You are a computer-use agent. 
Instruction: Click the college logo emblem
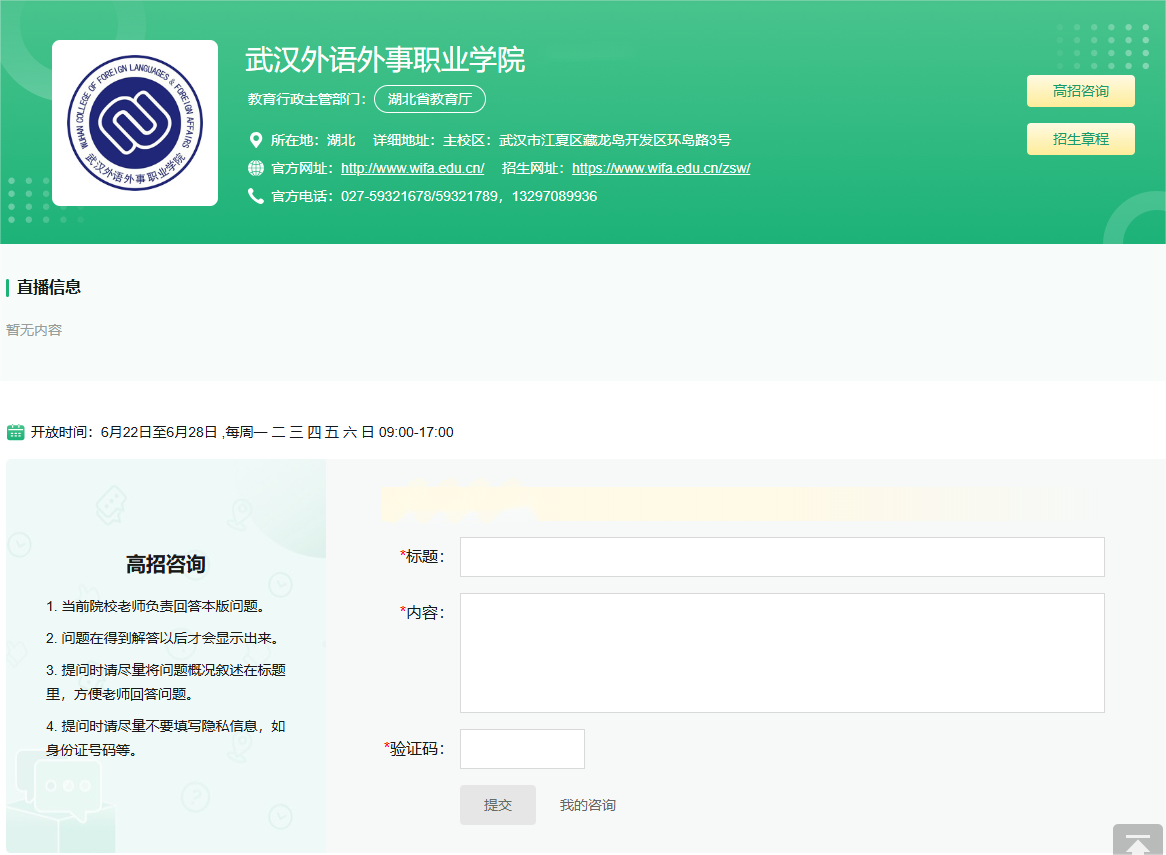(135, 123)
